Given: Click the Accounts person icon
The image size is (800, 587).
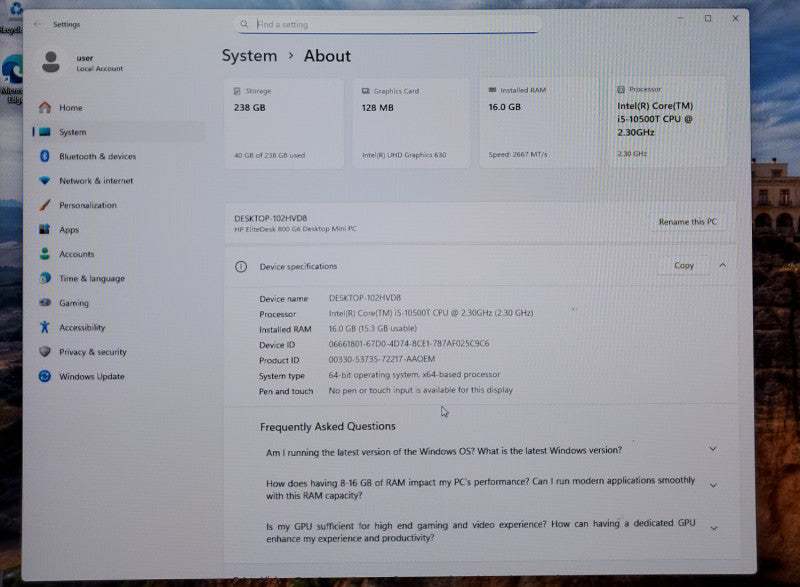Looking at the screenshot, I should click(44, 253).
